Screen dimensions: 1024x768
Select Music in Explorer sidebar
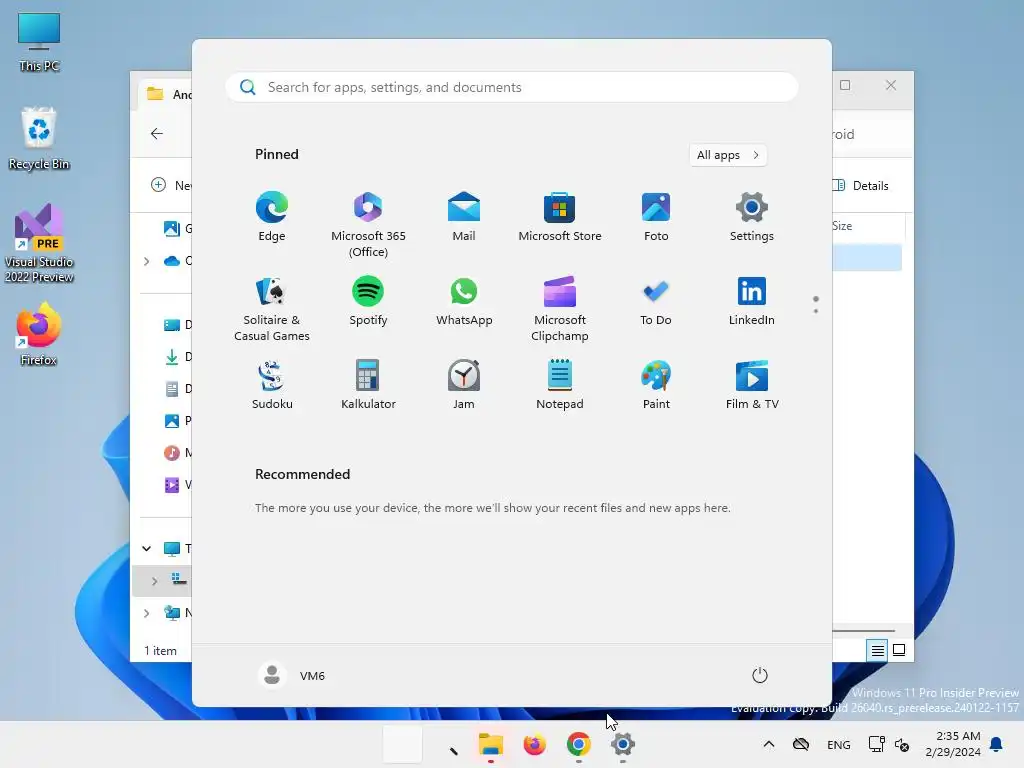pyautogui.click(x=178, y=453)
